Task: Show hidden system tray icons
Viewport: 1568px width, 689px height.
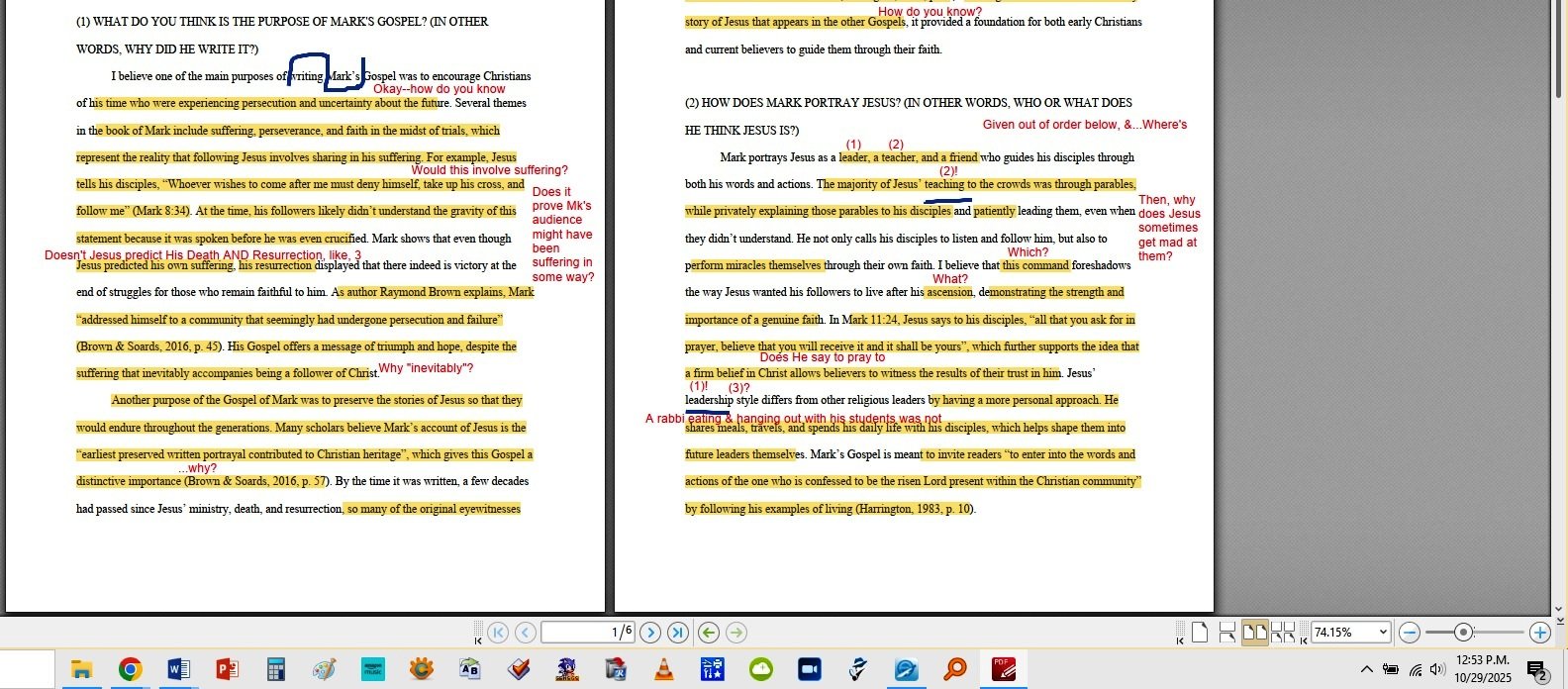Action: click(1366, 670)
